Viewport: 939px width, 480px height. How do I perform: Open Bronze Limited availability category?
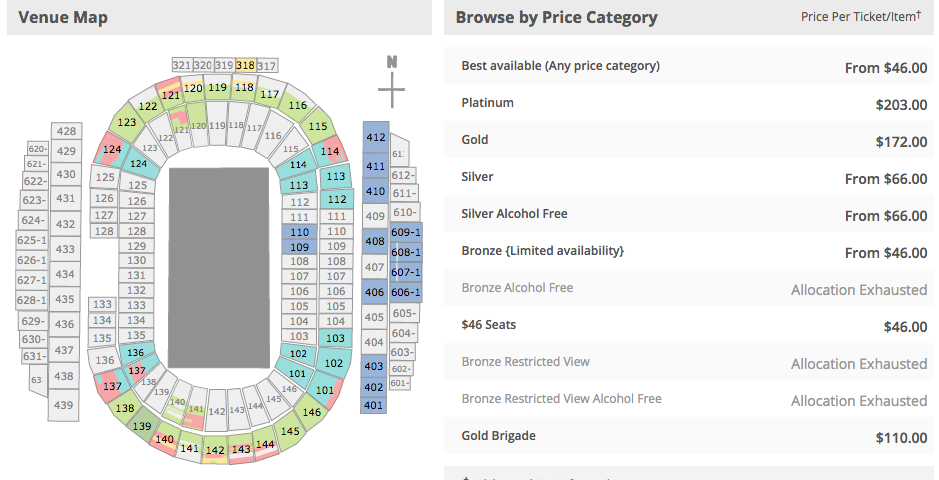(x=689, y=251)
